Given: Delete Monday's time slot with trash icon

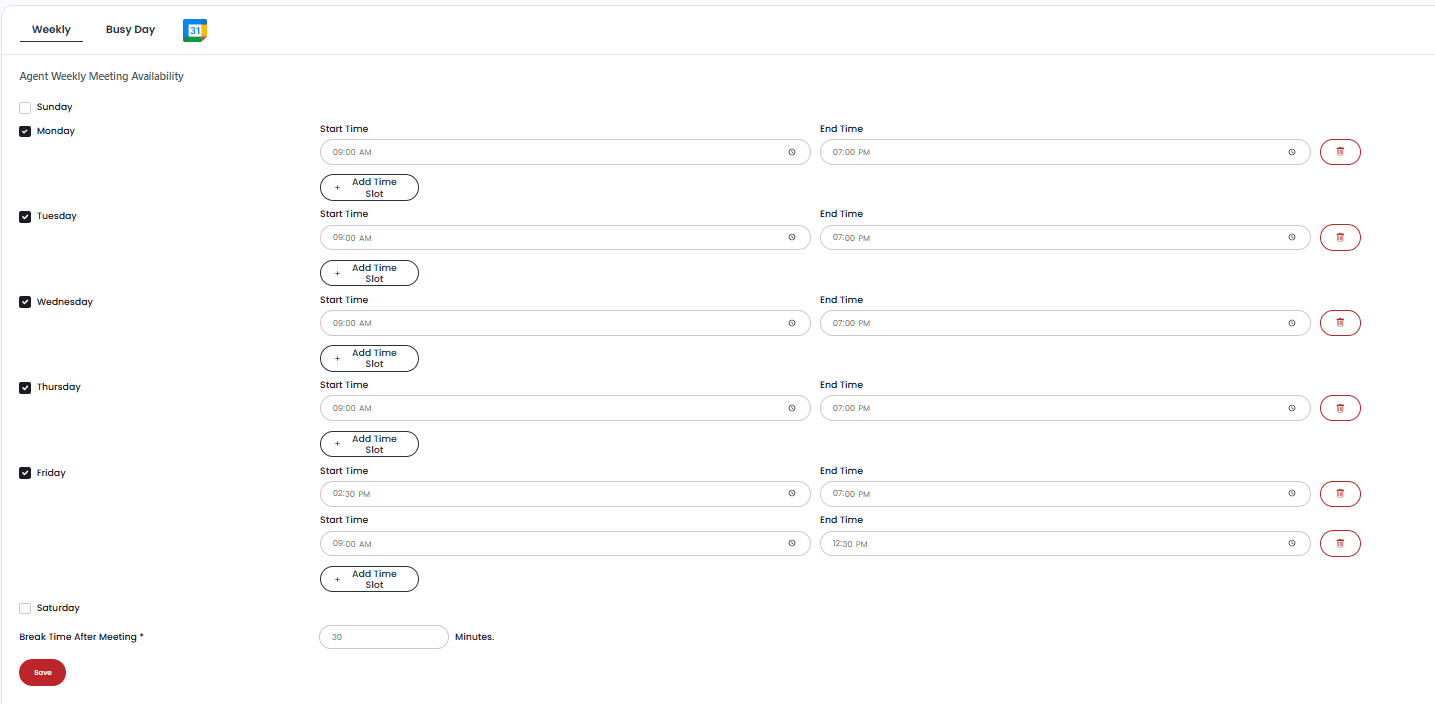Looking at the screenshot, I should point(1340,152).
